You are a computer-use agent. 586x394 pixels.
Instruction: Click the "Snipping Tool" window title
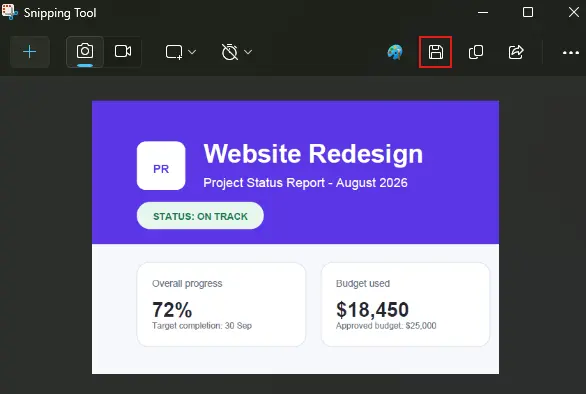tap(60, 13)
